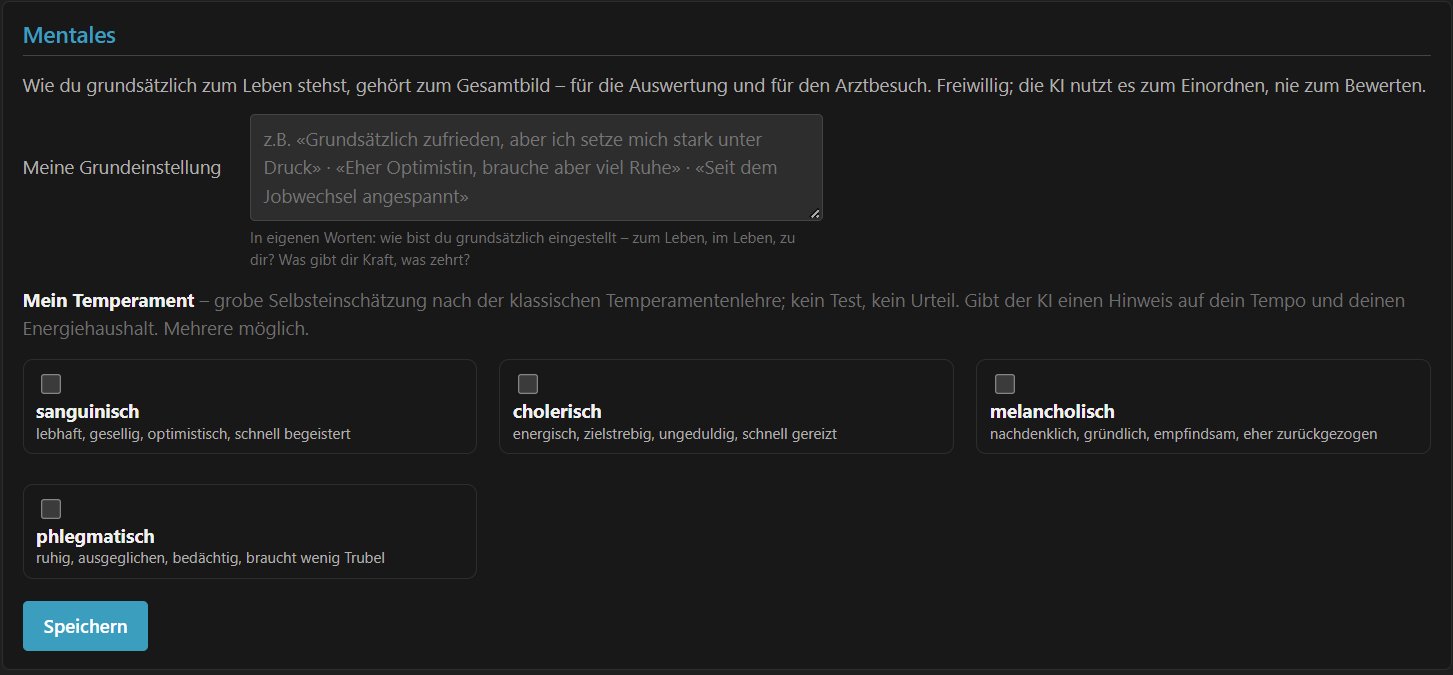1453x675 pixels.
Task: Tick the cholerisch checkbox
Action: (528, 384)
